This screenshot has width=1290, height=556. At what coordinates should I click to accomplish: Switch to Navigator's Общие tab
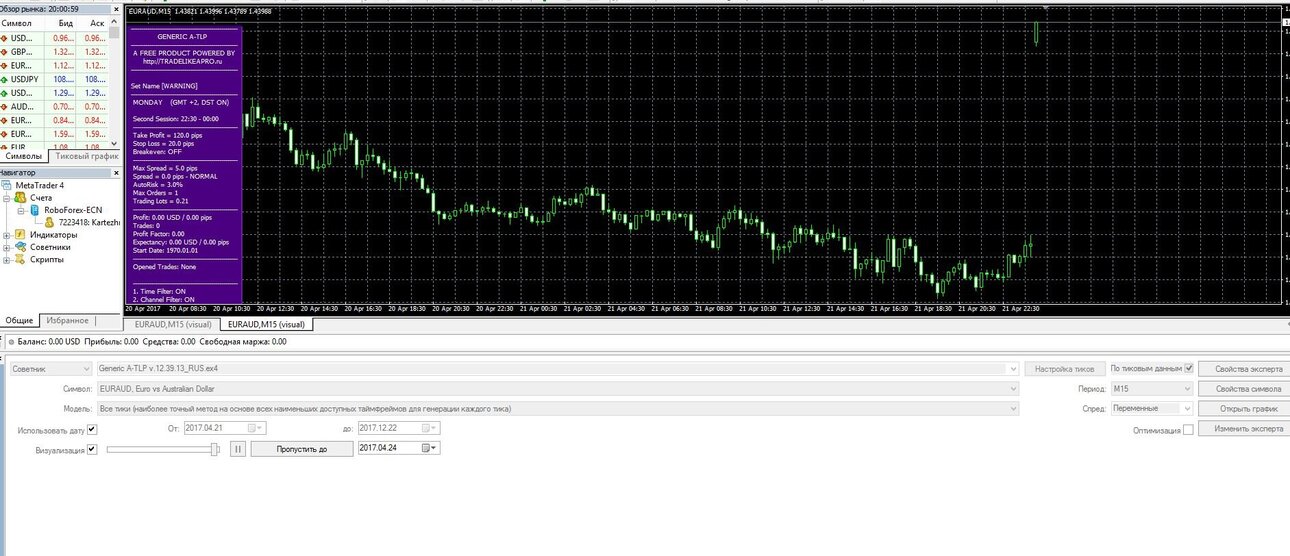(19, 320)
